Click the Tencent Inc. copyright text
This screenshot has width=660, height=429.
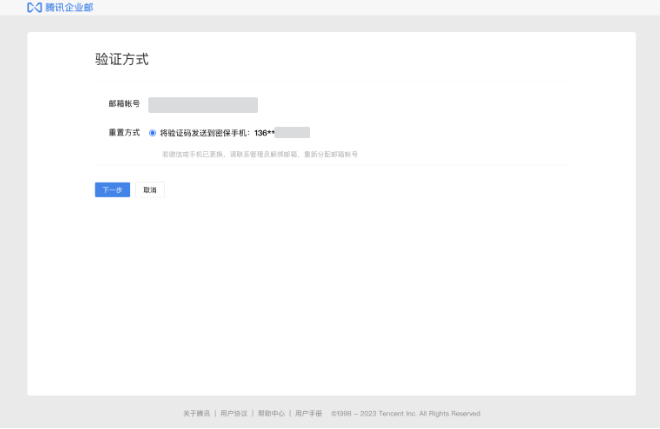click(406, 413)
